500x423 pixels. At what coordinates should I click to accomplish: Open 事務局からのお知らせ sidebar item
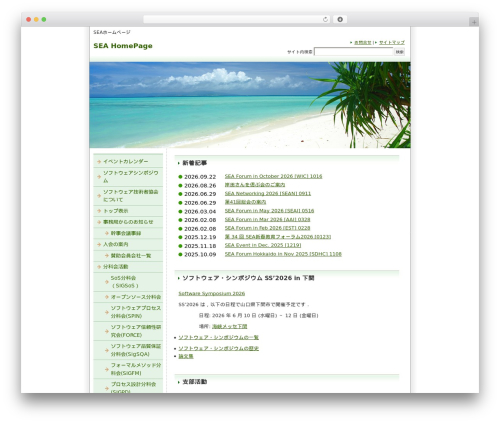(128, 222)
